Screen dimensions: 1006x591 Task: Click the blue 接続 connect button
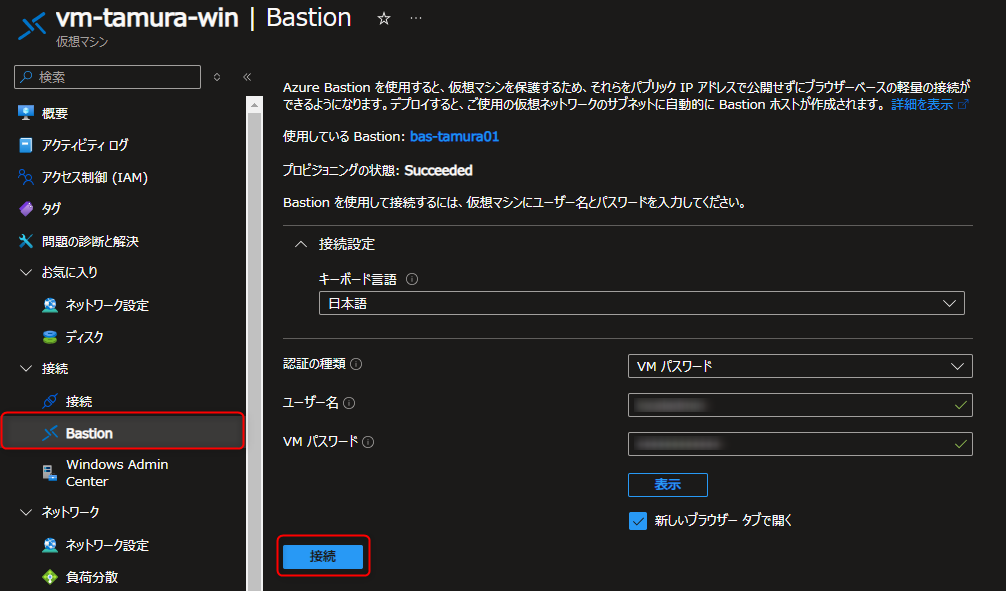(x=323, y=556)
